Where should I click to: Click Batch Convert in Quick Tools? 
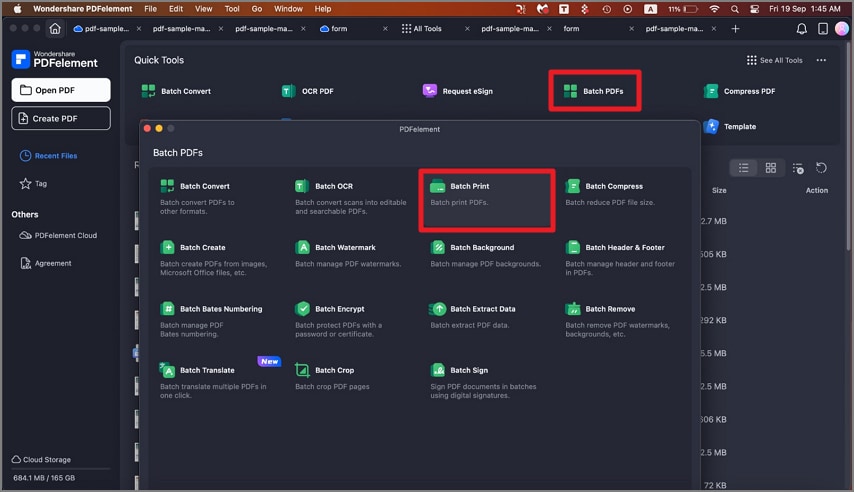point(176,91)
